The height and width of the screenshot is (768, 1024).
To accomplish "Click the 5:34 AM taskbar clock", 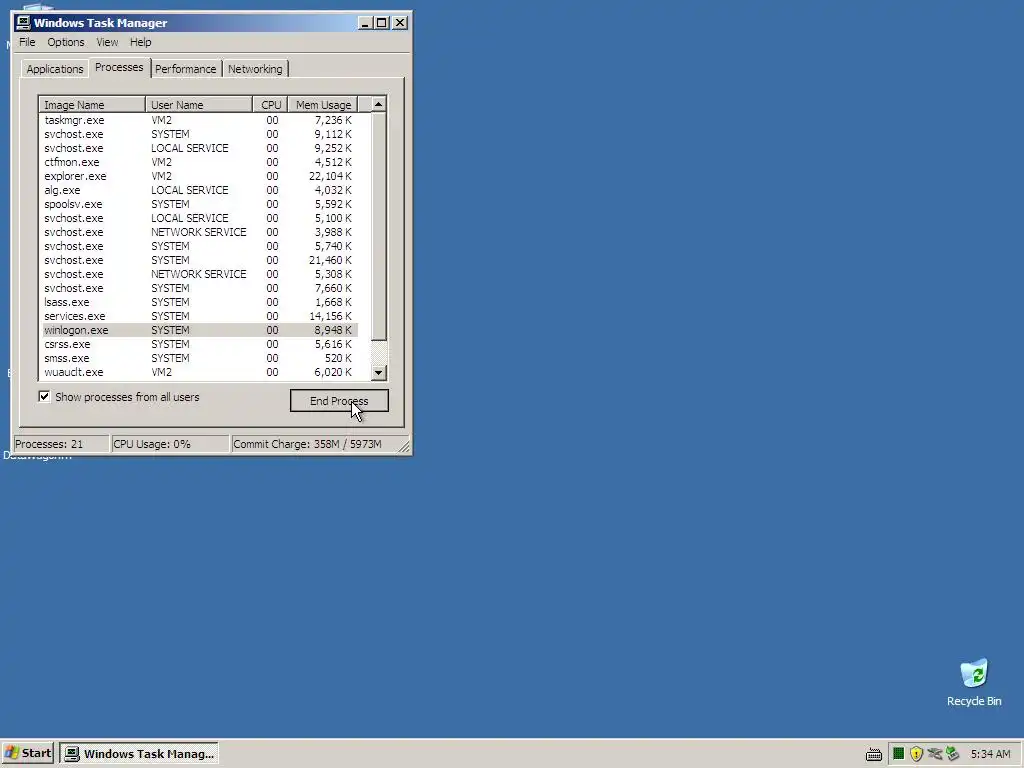I will (x=991, y=754).
